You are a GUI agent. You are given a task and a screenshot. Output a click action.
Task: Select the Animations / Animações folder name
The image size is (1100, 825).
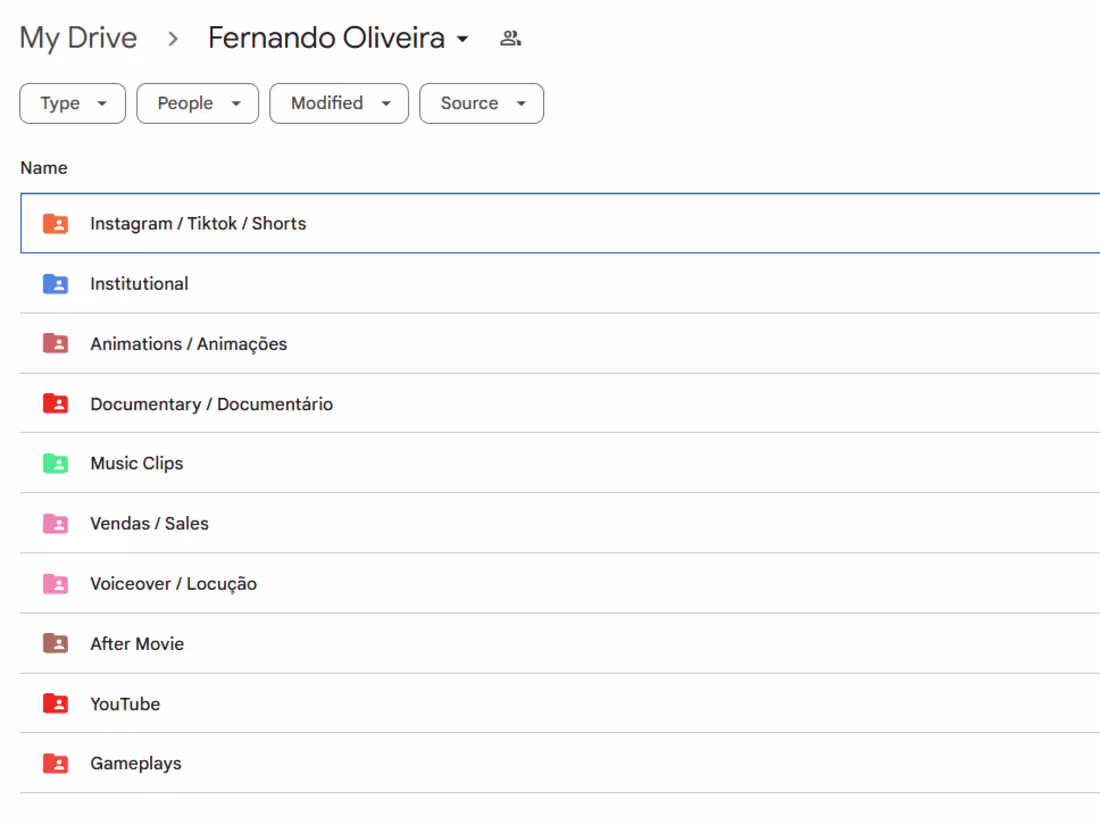click(189, 344)
